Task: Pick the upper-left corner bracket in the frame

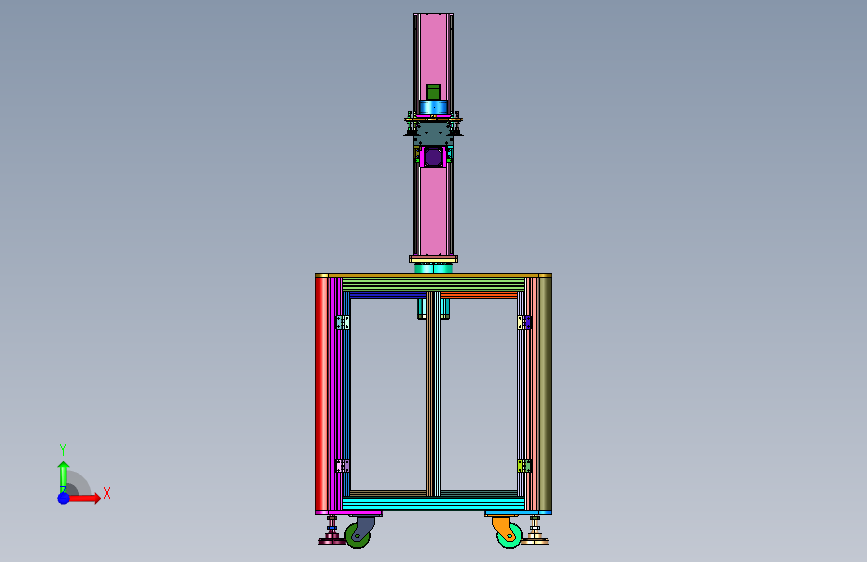Action: pyautogui.click(x=343, y=322)
